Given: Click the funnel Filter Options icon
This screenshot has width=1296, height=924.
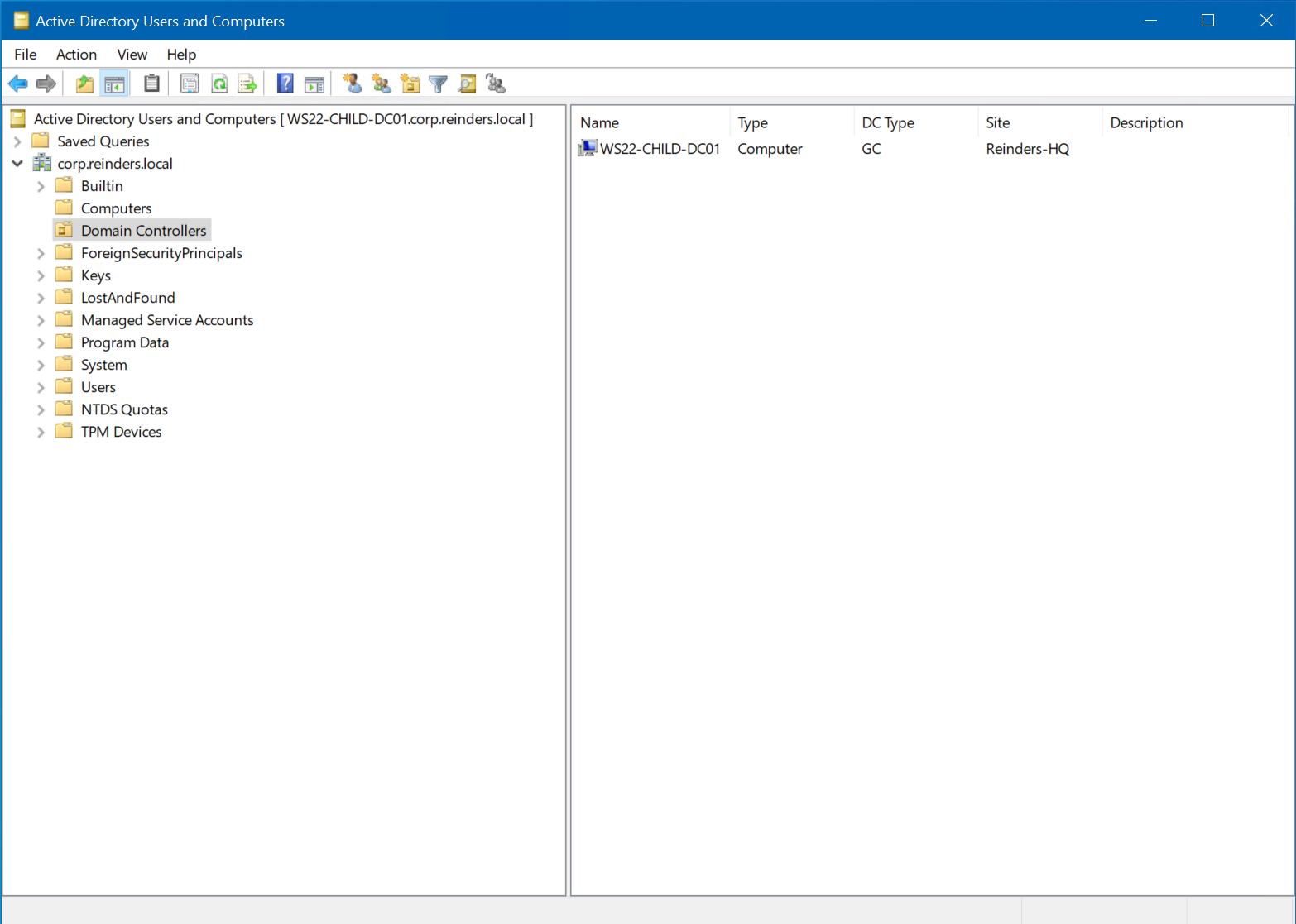Looking at the screenshot, I should [439, 84].
